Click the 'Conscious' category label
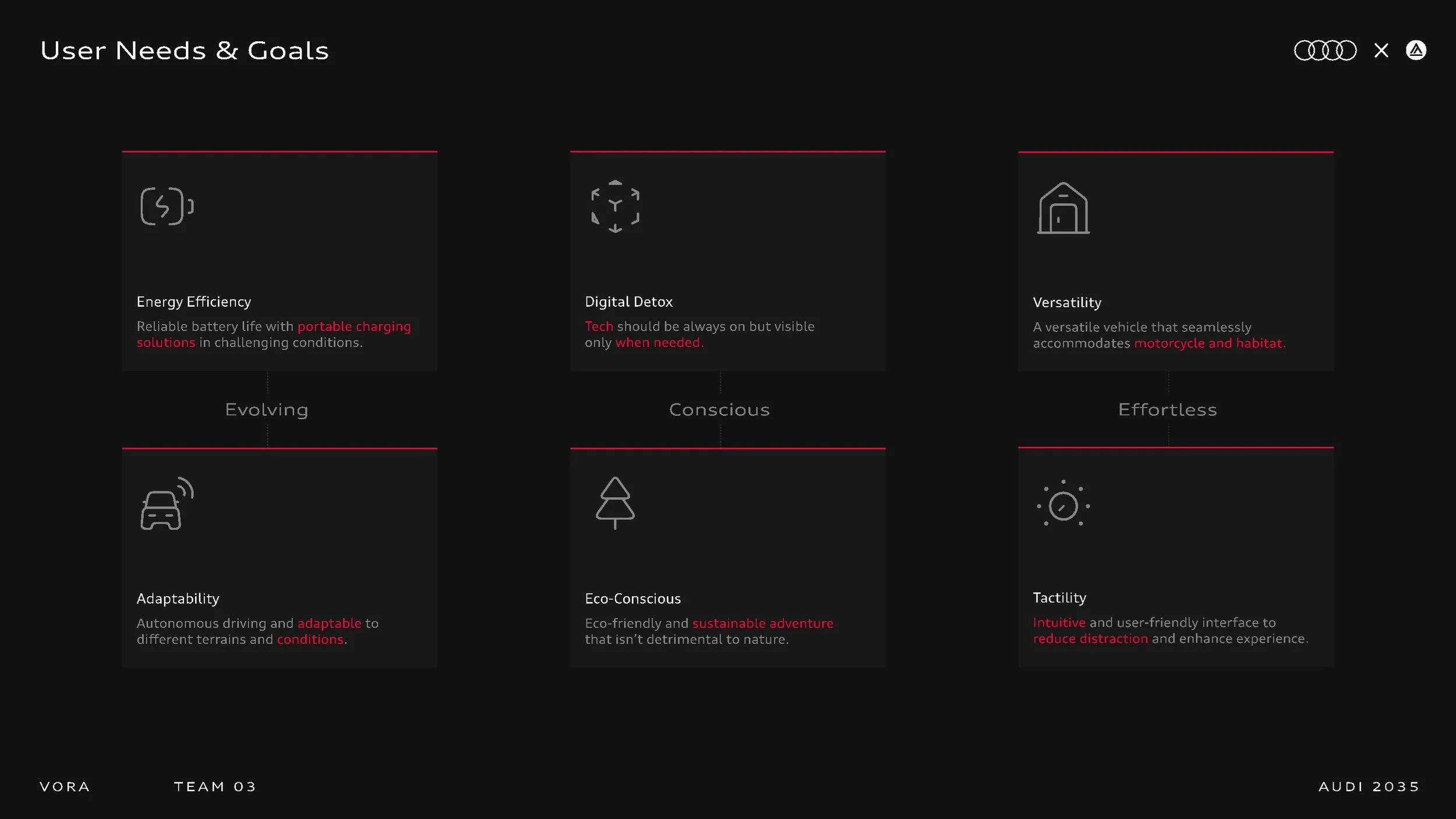 tap(719, 410)
